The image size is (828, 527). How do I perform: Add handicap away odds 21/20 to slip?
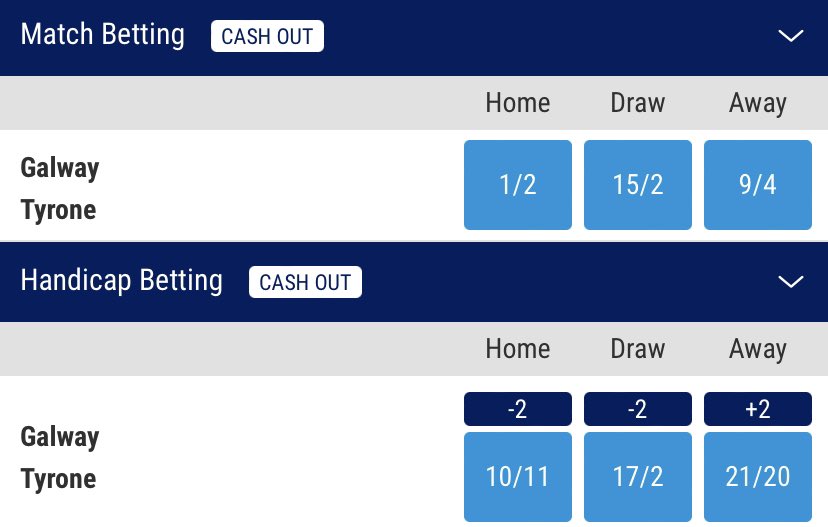coord(758,477)
